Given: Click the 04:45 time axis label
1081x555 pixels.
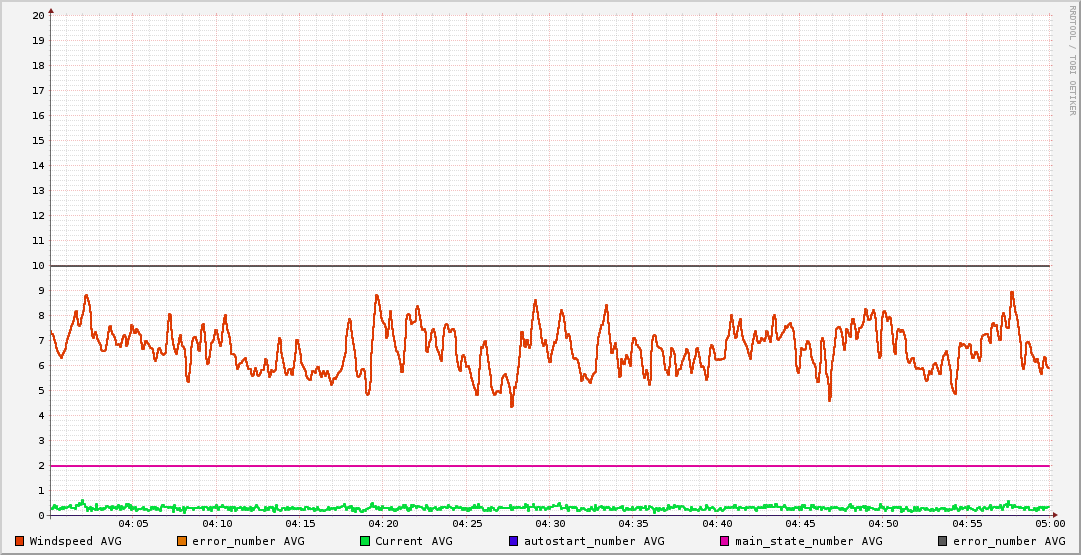Looking at the screenshot, I should pyautogui.click(x=800, y=524).
